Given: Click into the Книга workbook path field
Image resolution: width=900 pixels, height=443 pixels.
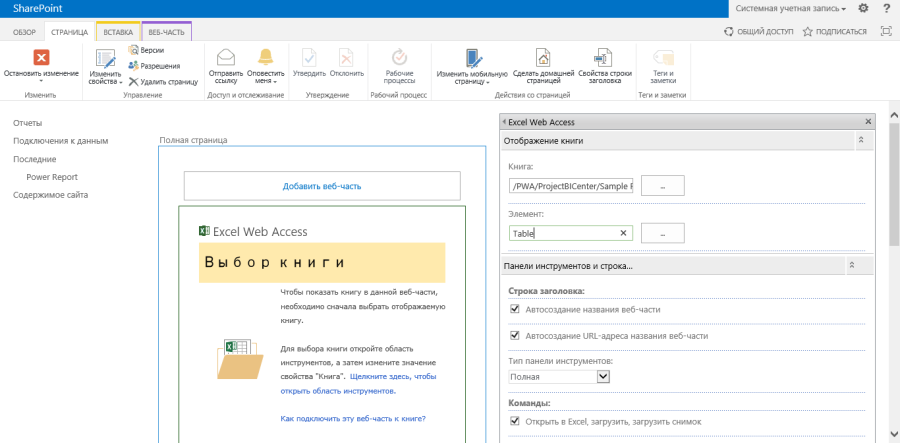Looking at the screenshot, I should [x=571, y=186].
